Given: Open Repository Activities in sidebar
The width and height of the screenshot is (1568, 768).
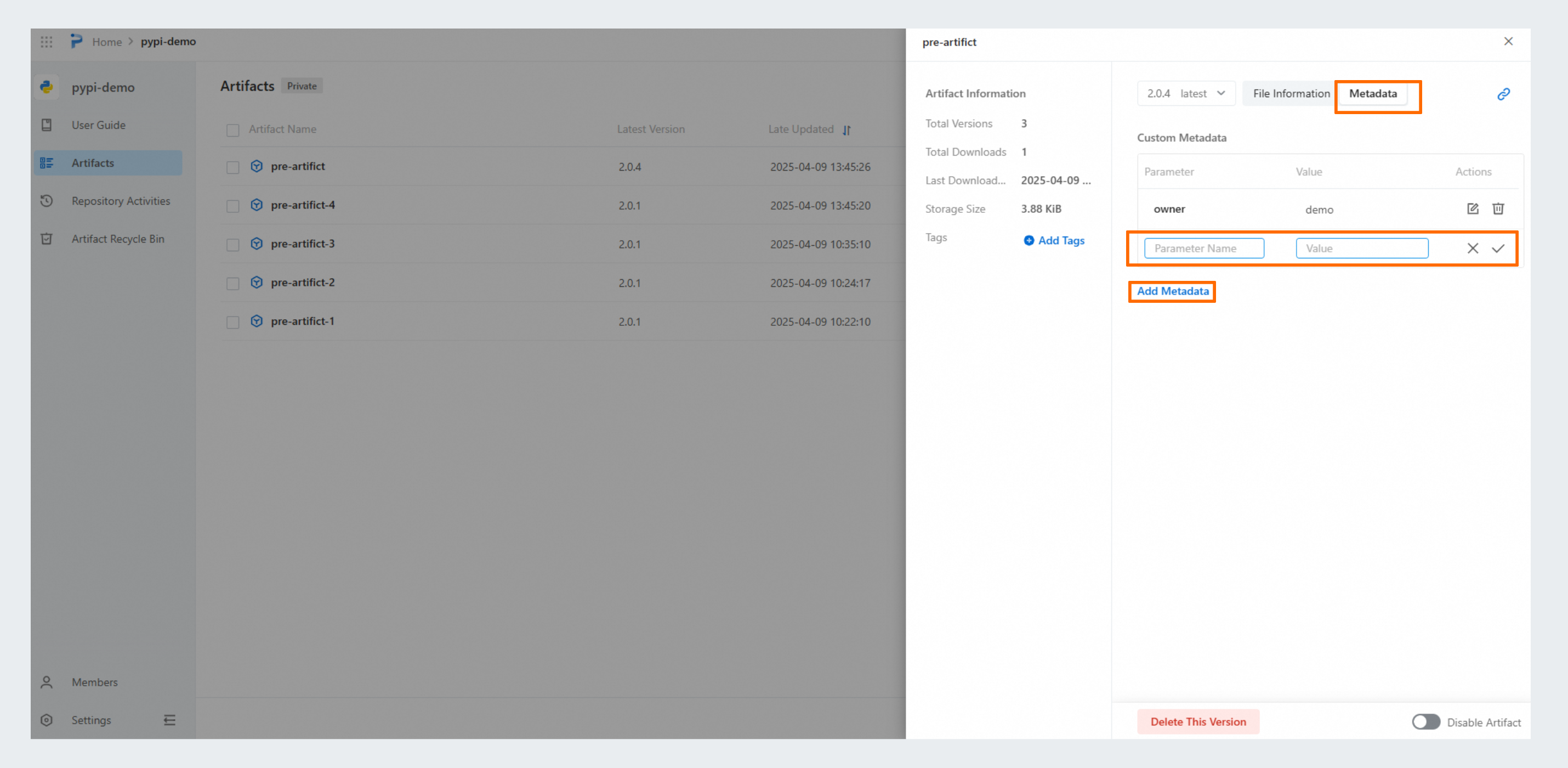Looking at the screenshot, I should click(x=121, y=201).
